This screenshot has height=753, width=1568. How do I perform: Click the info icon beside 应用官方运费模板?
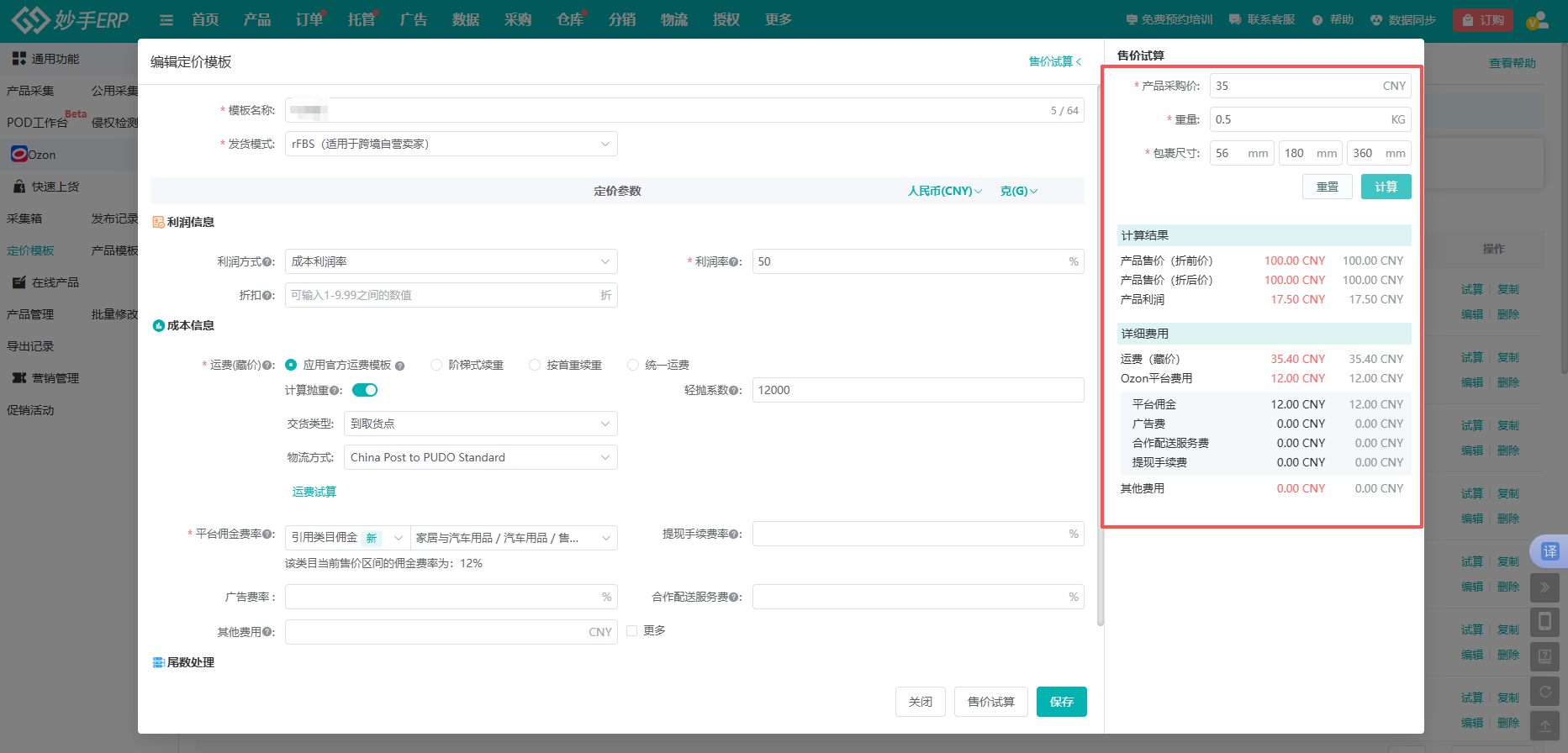click(400, 366)
